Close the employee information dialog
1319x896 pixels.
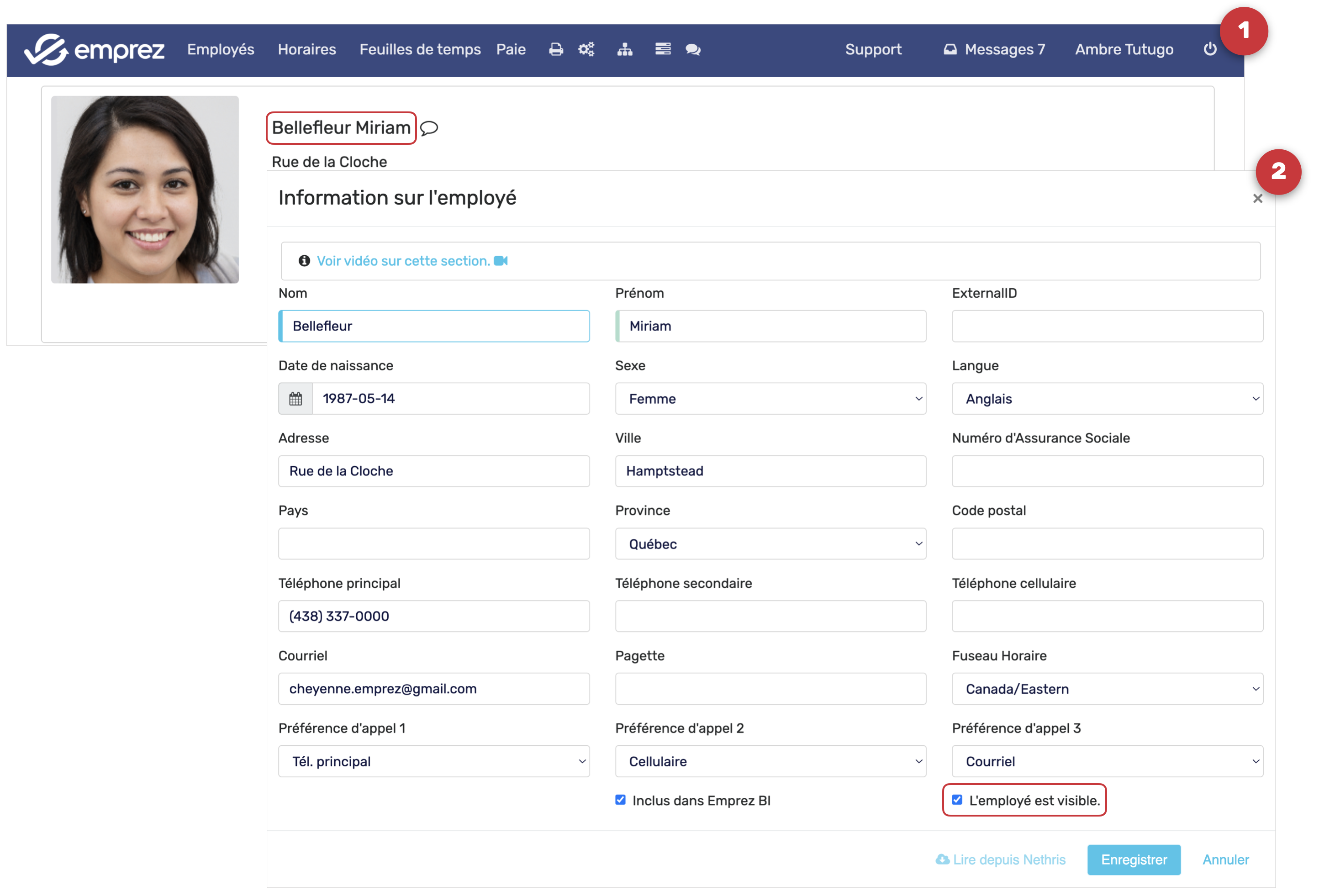point(1257,199)
